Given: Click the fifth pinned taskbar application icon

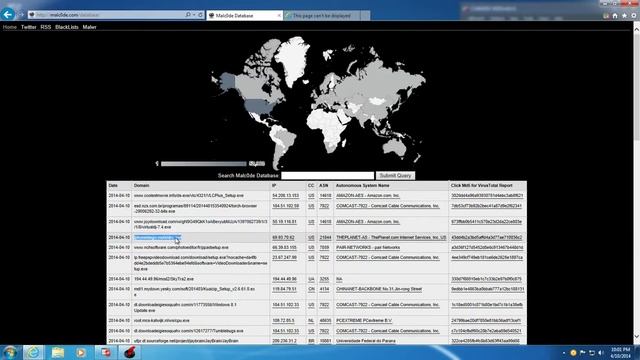Looking at the screenshot, I should 105,352.
